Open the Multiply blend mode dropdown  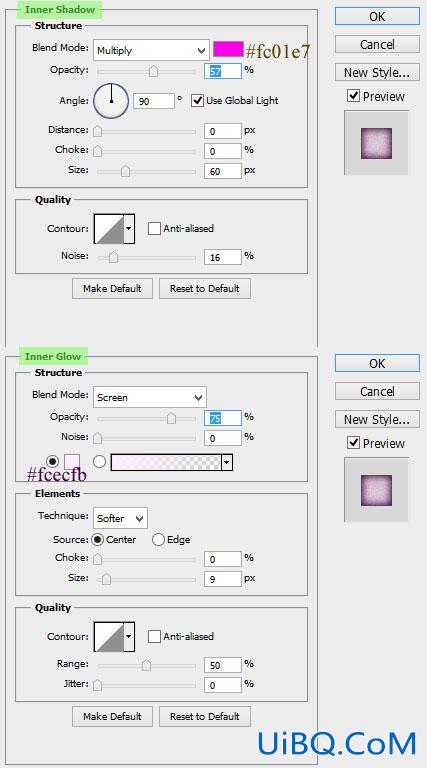tap(151, 50)
